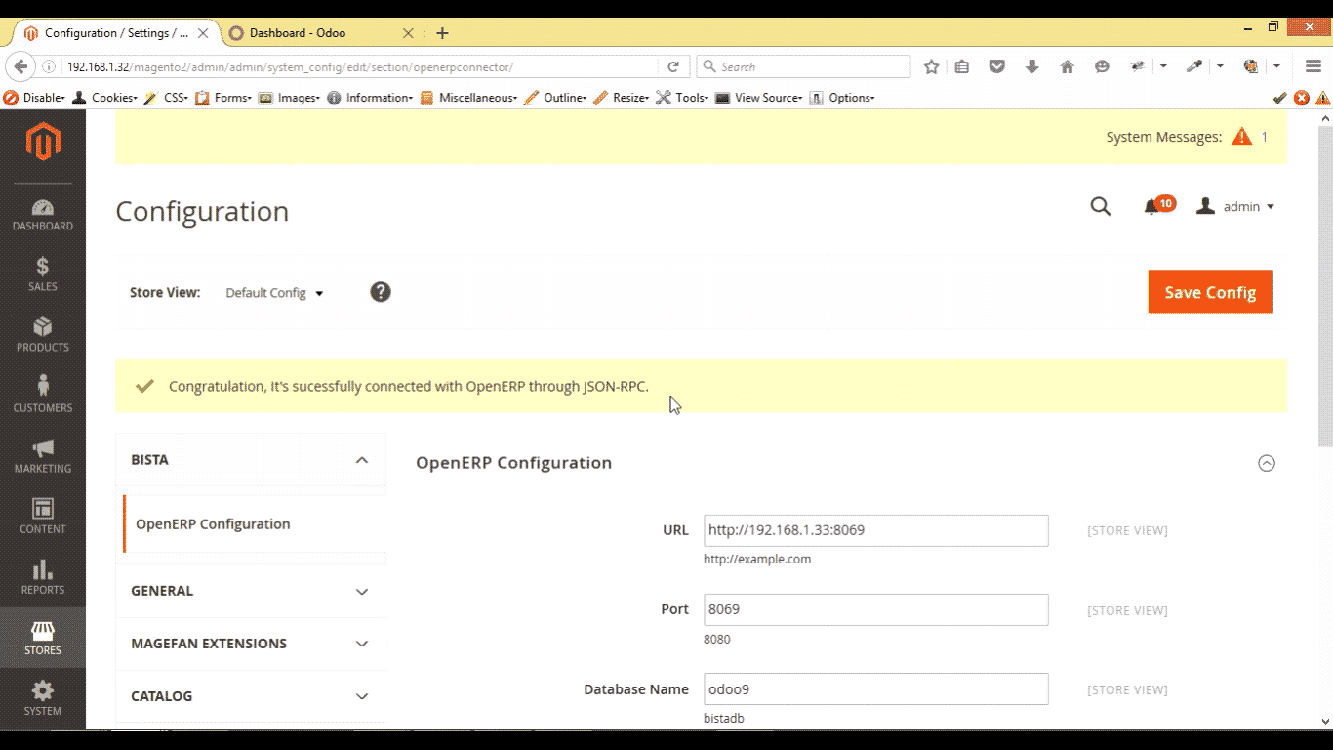This screenshot has width=1333, height=750.
Task: Open the CSS web developer menu
Action: point(166,98)
